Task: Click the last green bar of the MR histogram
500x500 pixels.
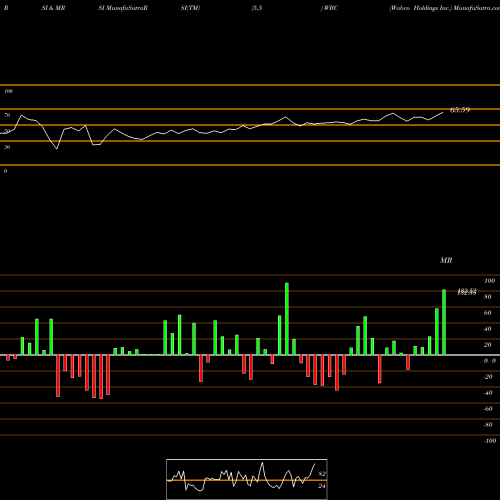Action: (x=444, y=322)
